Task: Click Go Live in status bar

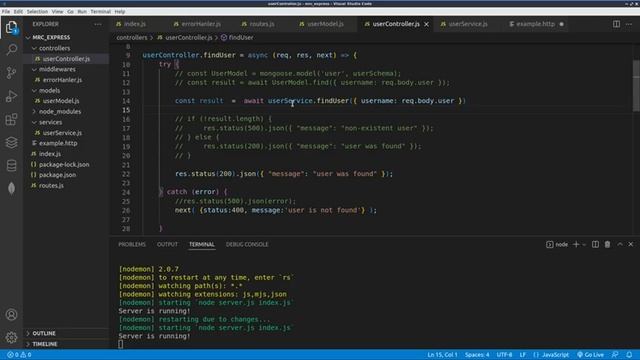Action: pyautogui.click(x=590, y=355)
